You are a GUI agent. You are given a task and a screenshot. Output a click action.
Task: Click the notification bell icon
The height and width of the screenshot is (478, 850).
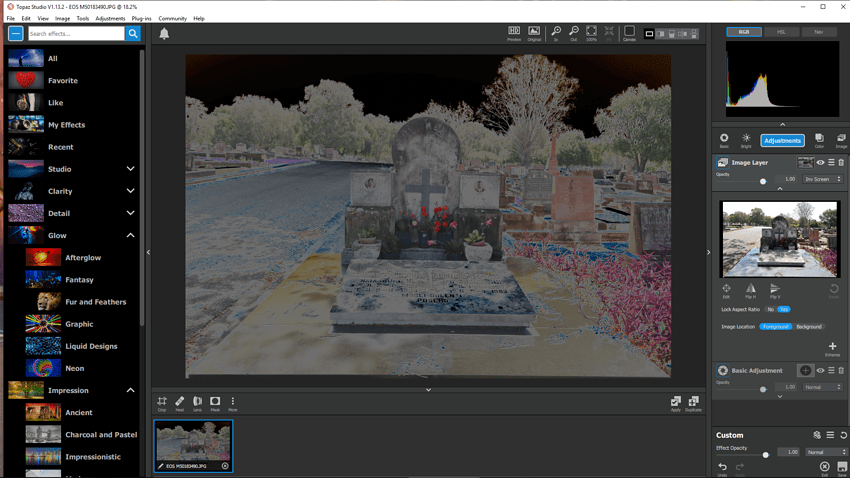164,33
